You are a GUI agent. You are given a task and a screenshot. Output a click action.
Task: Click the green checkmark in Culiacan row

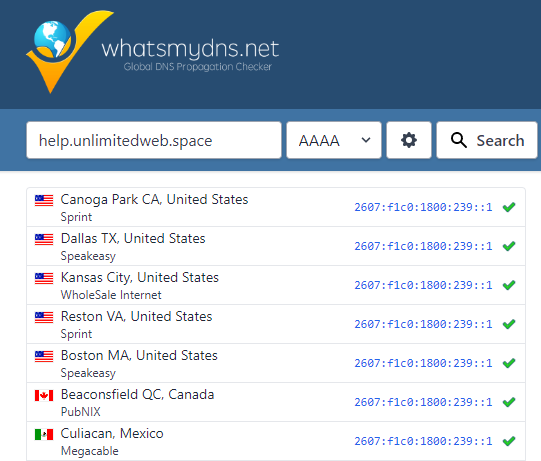coord(509,441)
